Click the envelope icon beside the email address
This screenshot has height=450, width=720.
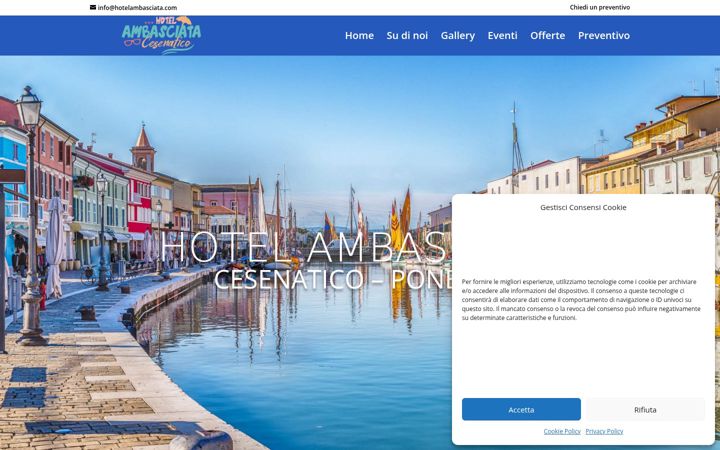point(93,7)
